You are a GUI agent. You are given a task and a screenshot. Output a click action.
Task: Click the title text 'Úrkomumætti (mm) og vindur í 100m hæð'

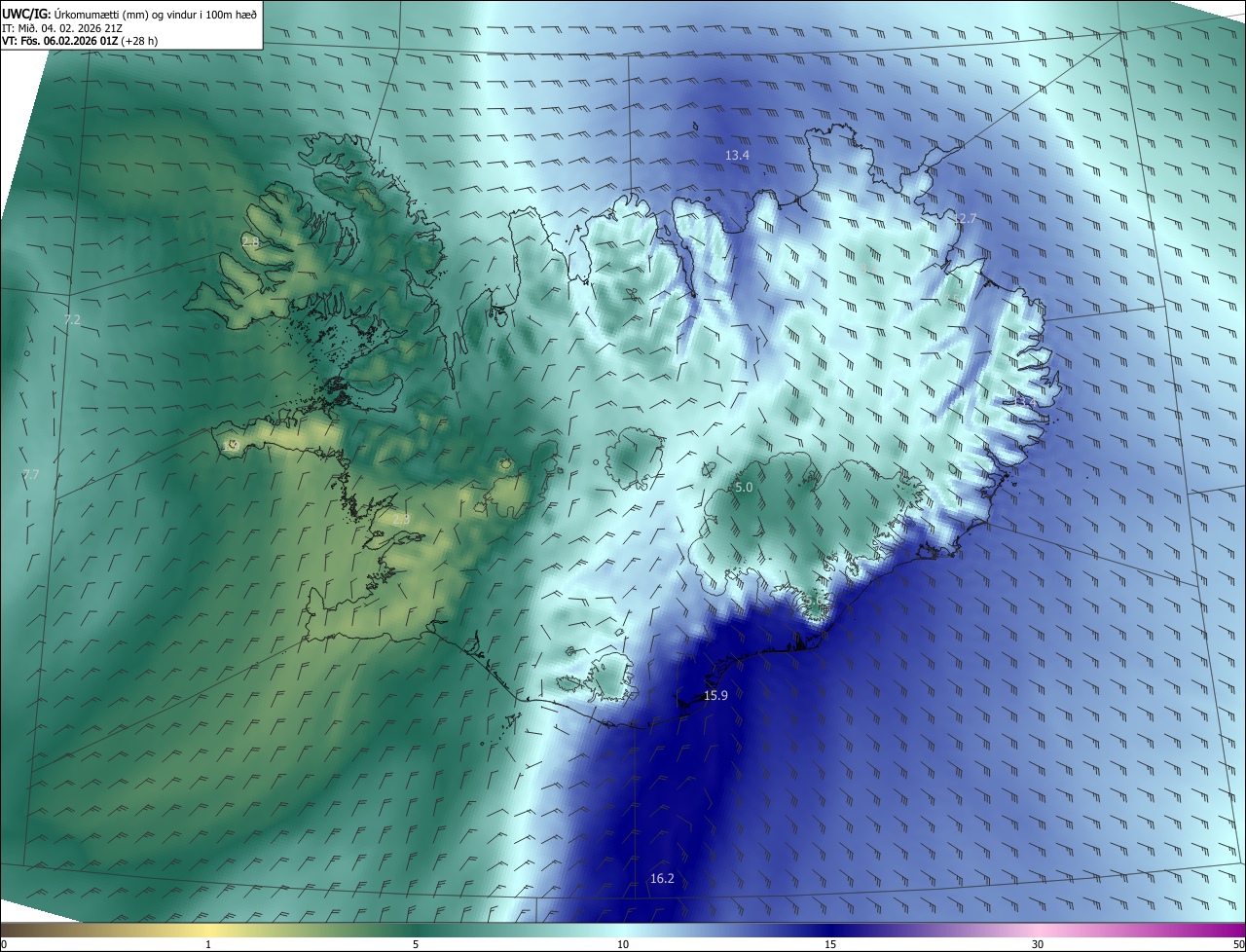point(155,14)
